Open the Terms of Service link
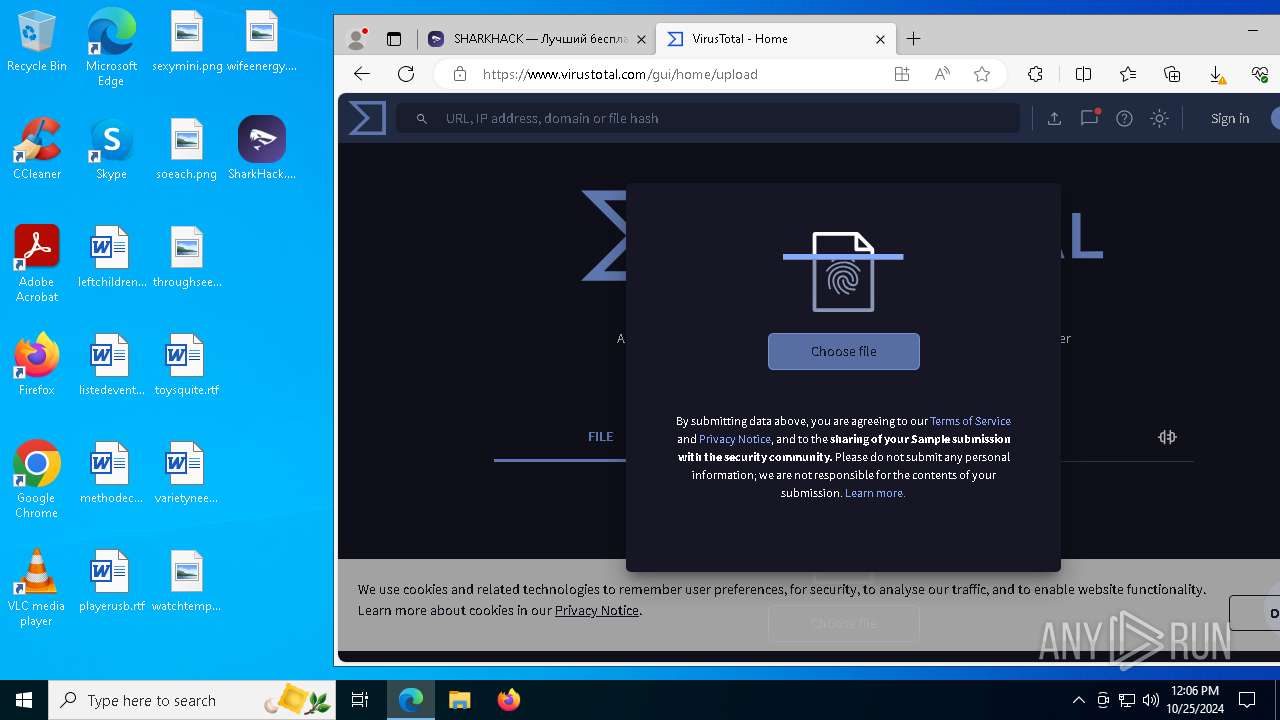 click(970, 421)
